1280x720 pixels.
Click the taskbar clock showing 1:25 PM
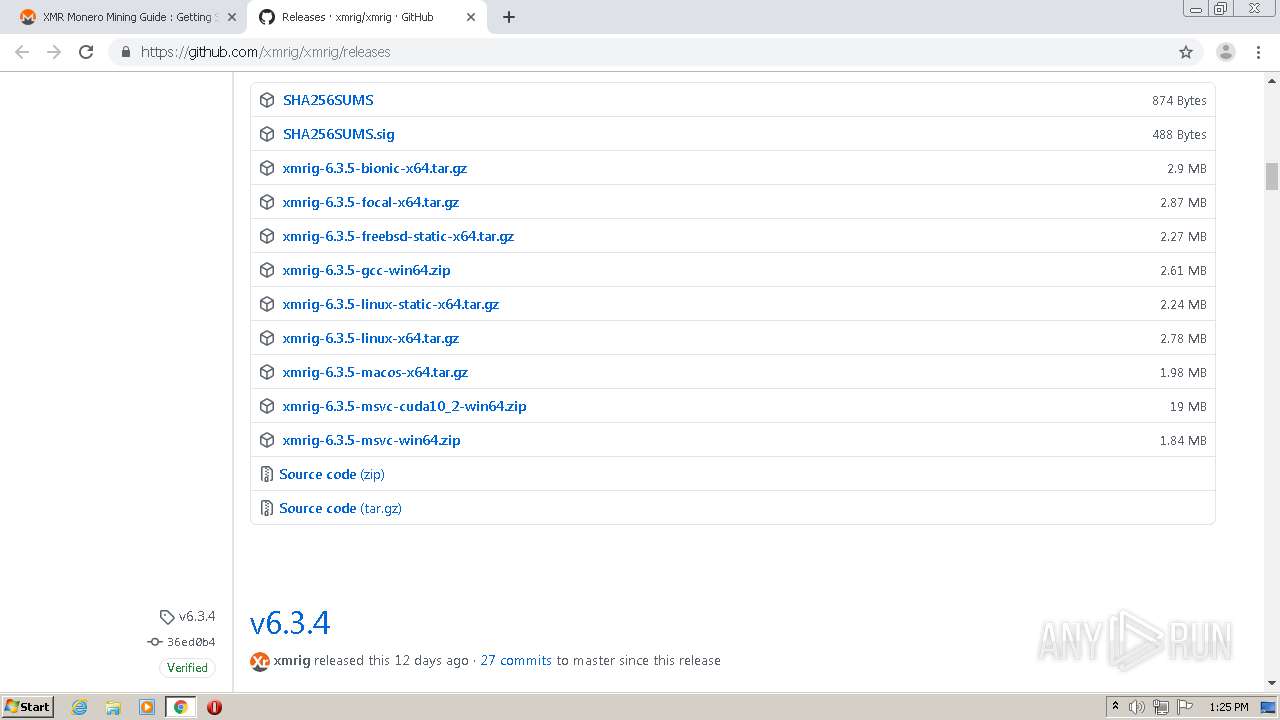pyautogui.click(x=1229, y=707)
